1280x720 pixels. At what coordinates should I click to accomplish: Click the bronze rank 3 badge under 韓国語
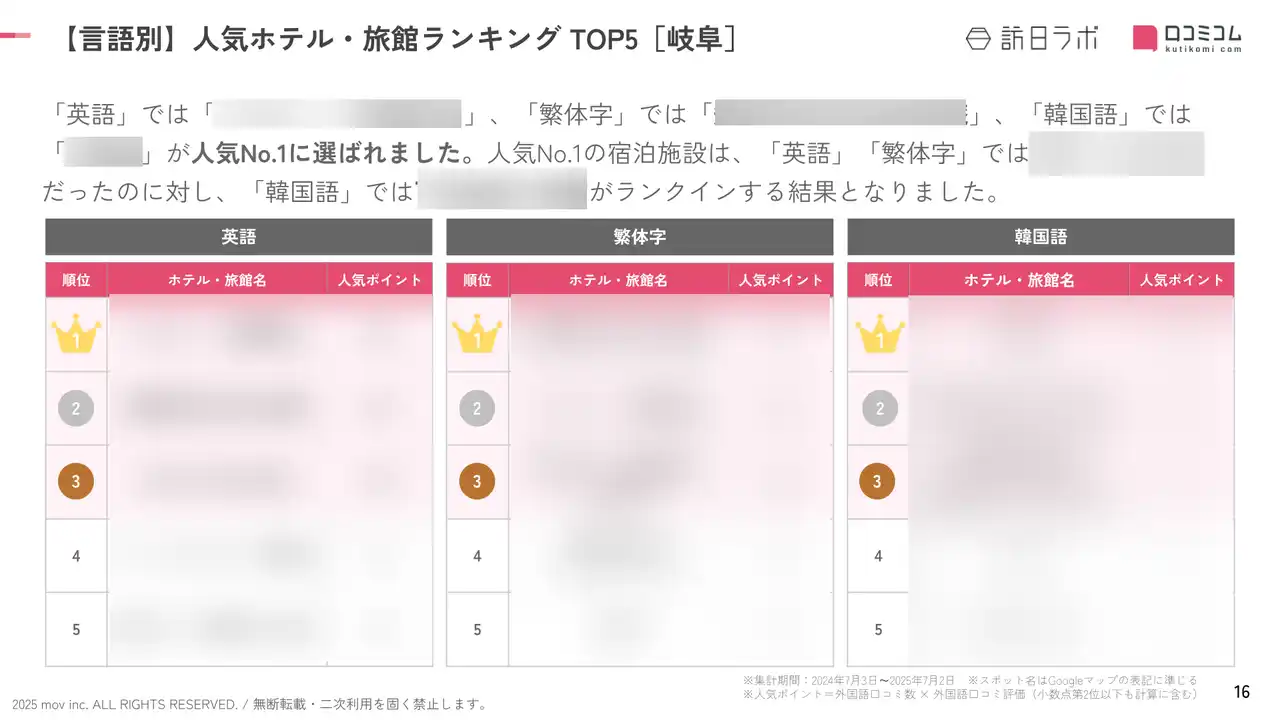click(878, 482)
